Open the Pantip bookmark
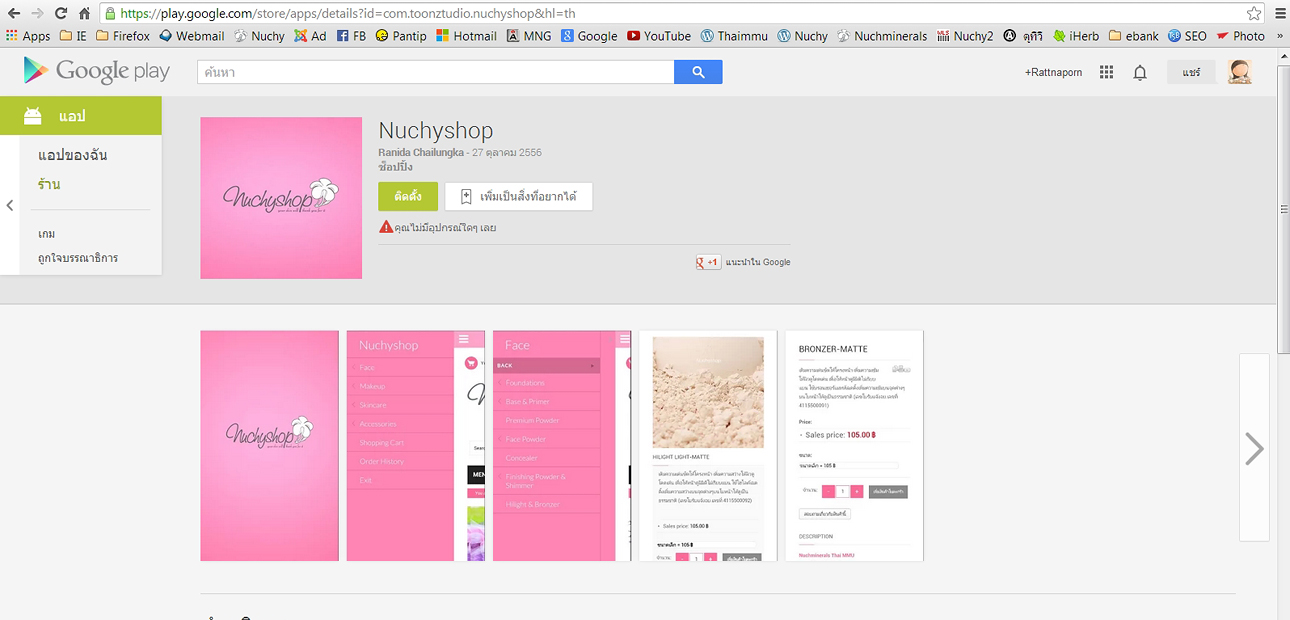 pos(401,36)
